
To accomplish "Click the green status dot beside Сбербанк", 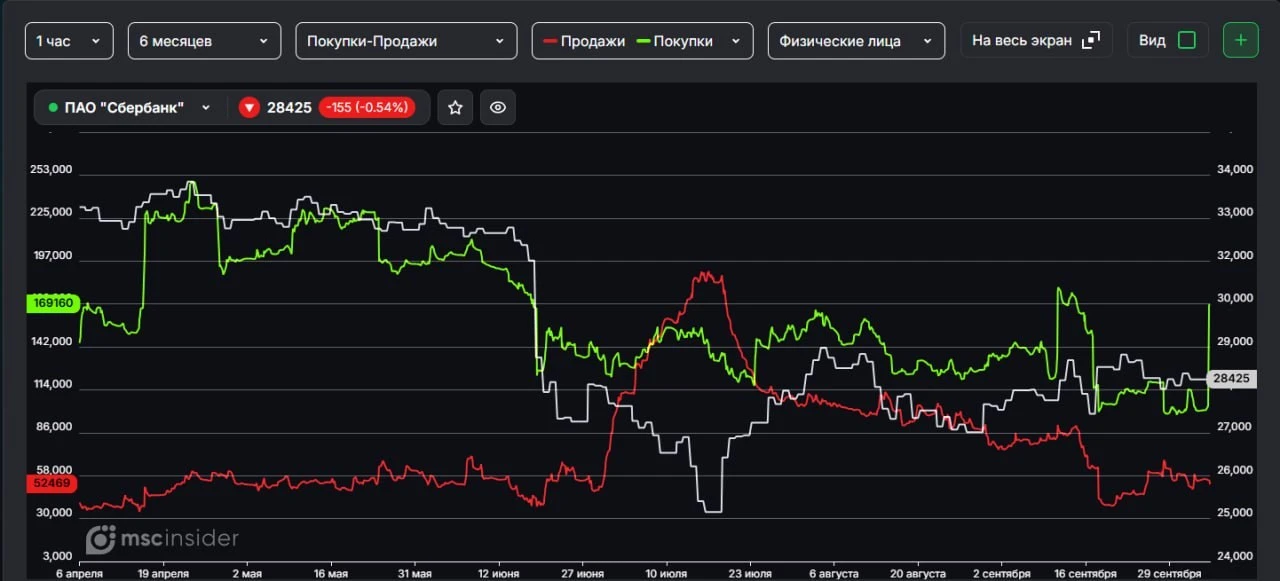I will [53, 108].
